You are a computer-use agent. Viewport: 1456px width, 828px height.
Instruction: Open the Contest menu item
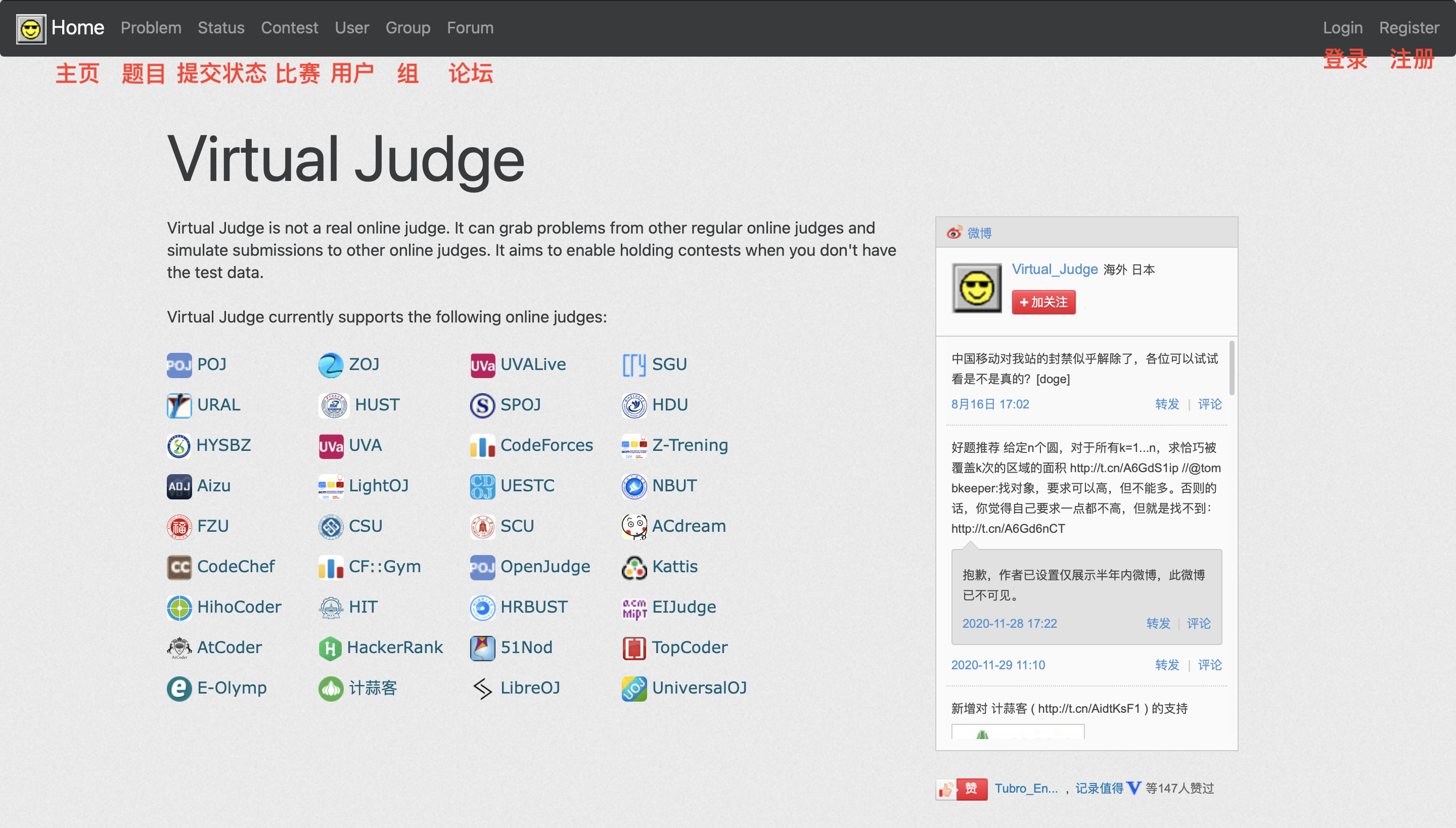[x=289, y=28]
